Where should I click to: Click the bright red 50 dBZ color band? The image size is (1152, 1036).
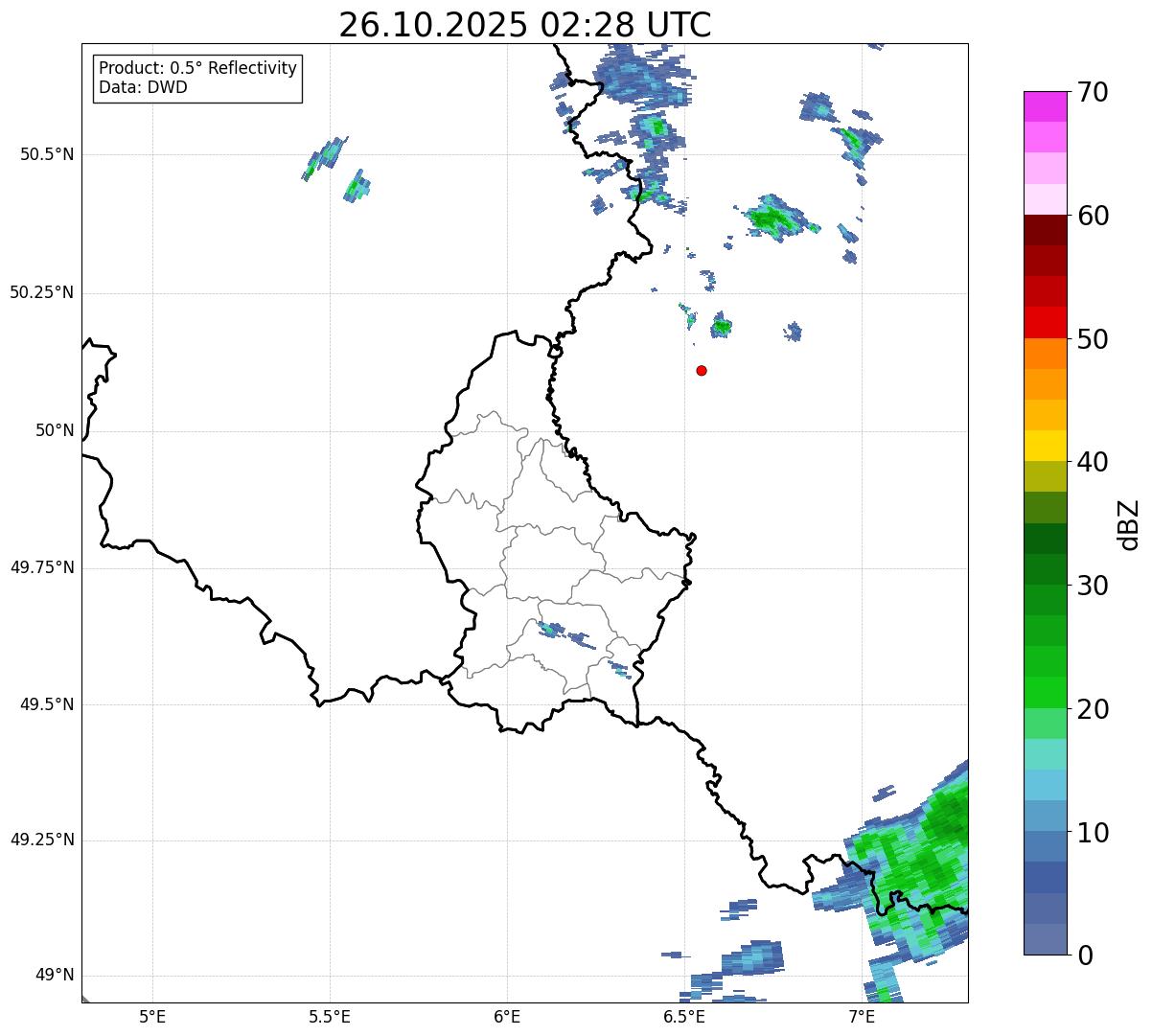[1045, 322]
